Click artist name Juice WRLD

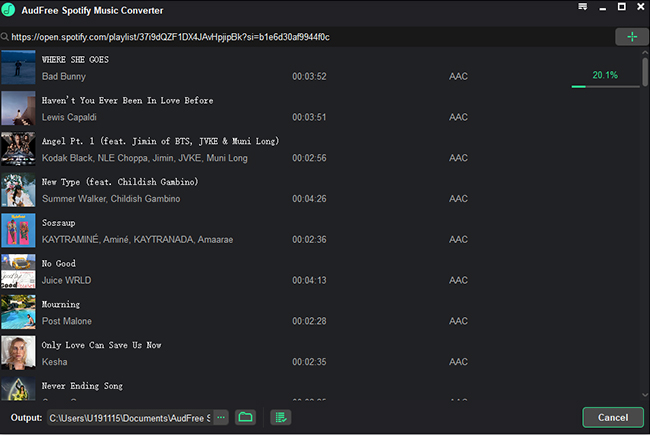pos(66,280)
